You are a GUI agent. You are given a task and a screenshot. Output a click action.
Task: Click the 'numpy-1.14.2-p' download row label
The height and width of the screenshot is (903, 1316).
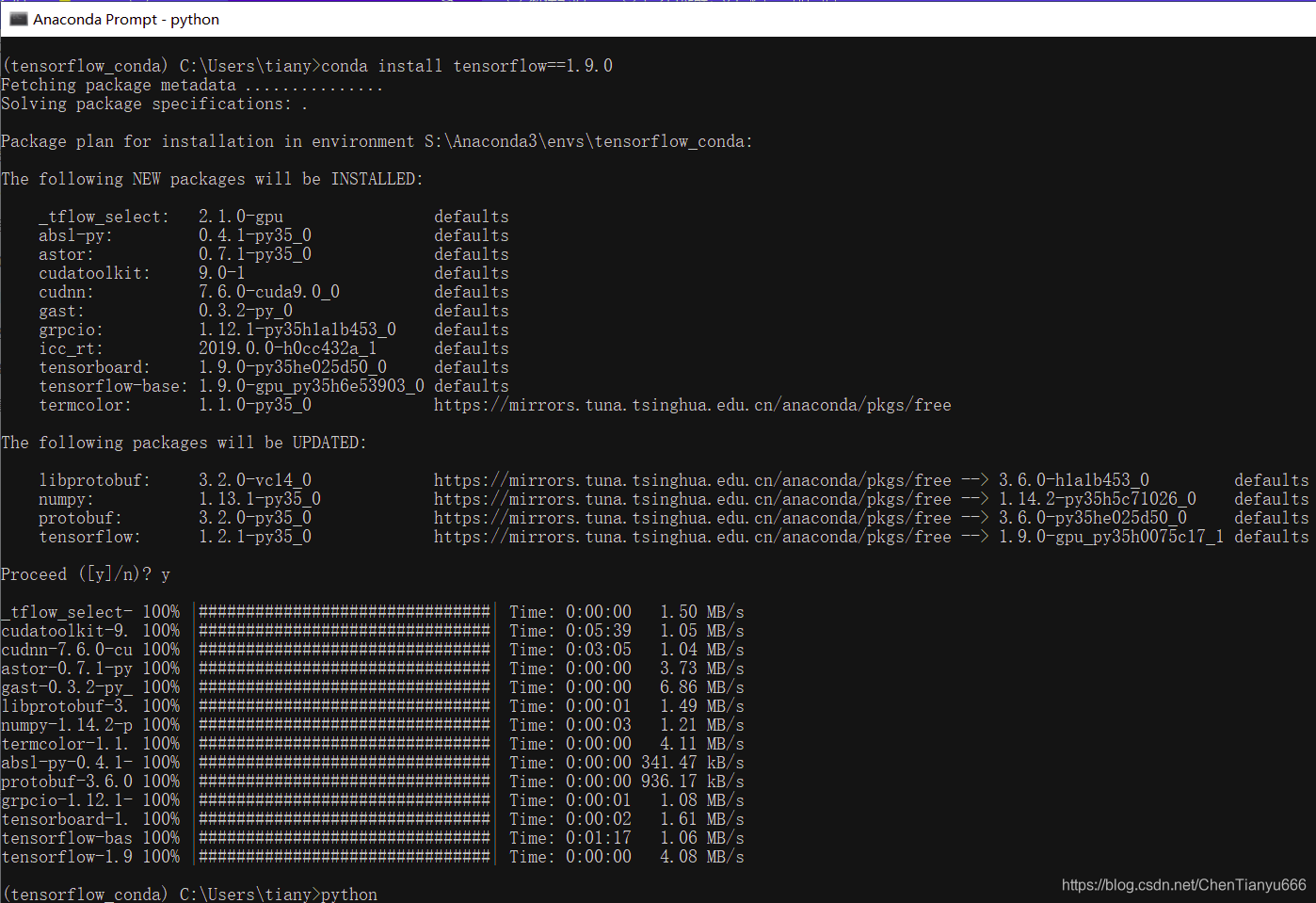click(66, 725)
